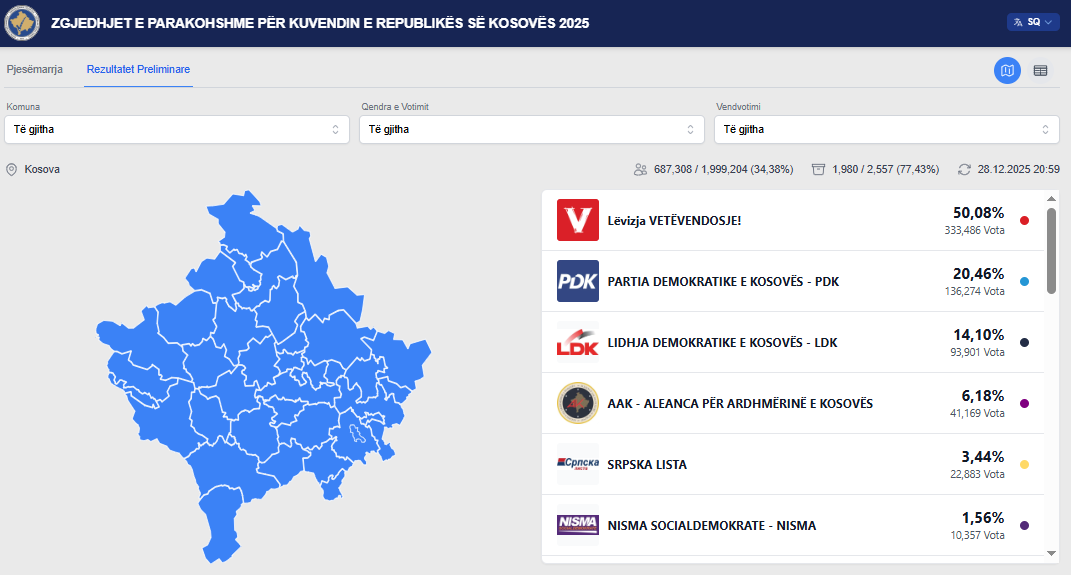The image size is (1071, 575).
Task: Switch to table view icon
Action: 1040,71
